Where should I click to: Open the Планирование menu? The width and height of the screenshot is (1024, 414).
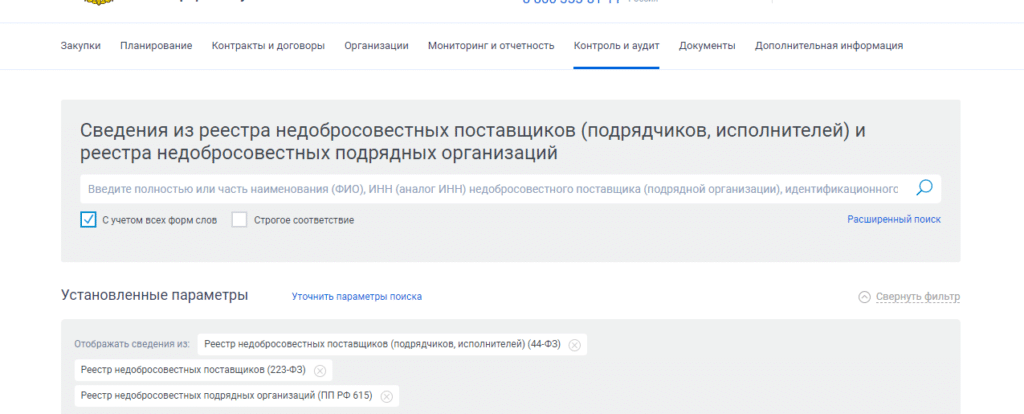coord(156,46)
